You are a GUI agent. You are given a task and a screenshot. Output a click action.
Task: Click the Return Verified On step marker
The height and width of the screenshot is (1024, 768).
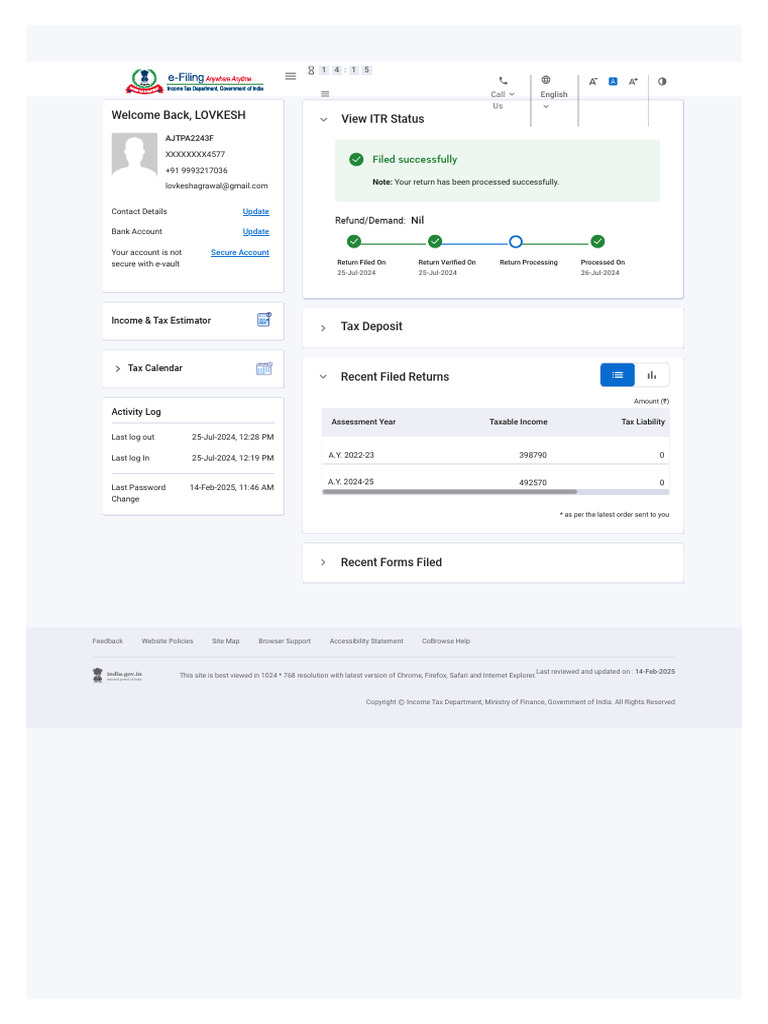435,242
